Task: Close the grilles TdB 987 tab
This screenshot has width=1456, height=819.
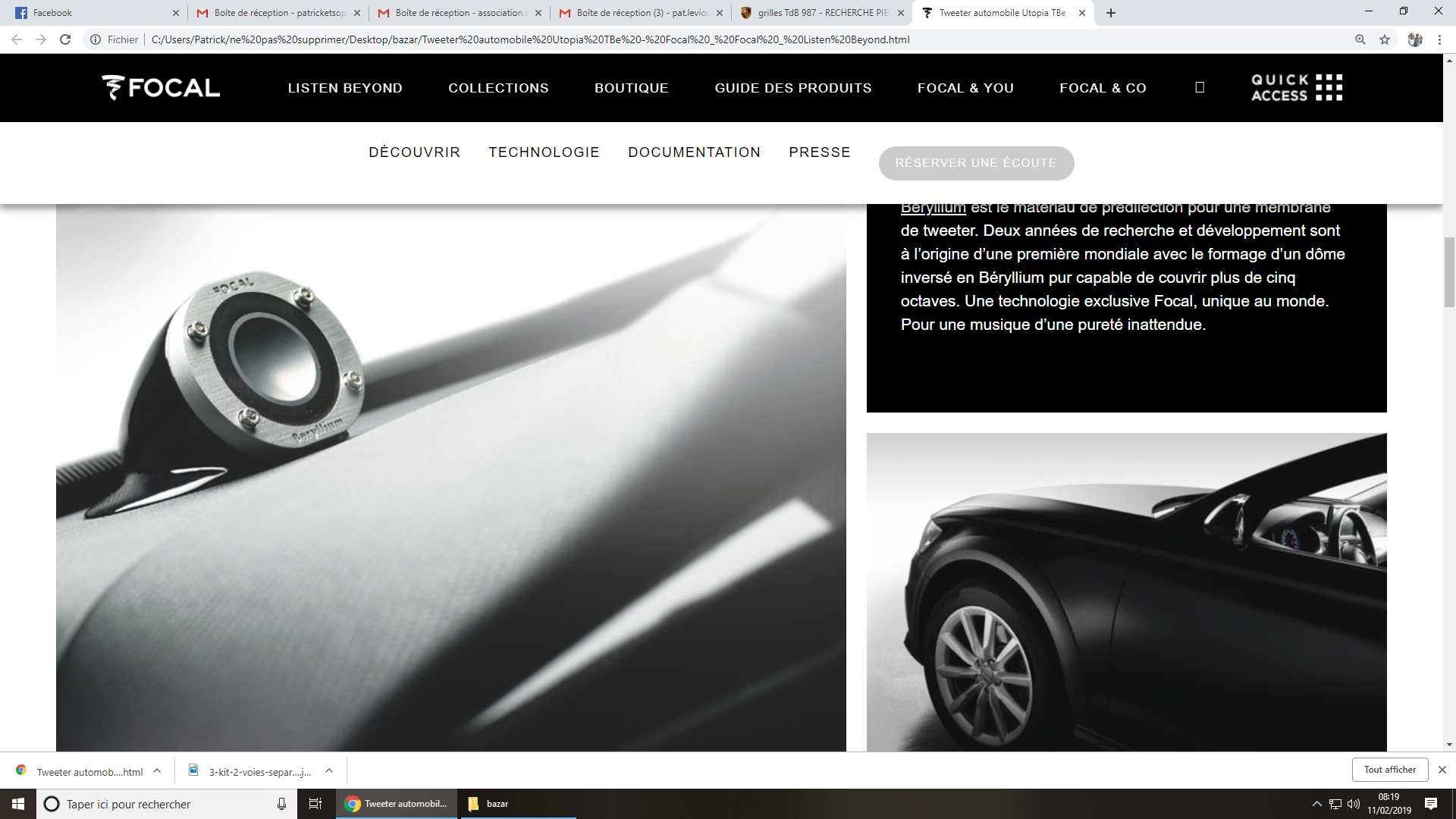Action: click(x=901, y=13)
